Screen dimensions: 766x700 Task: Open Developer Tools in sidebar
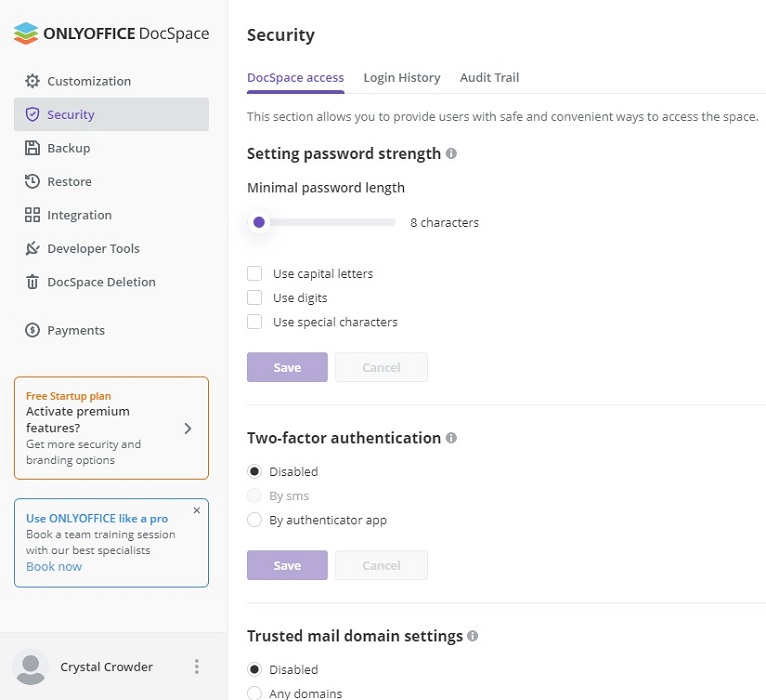pyautogui.click(x=111, y=248)
